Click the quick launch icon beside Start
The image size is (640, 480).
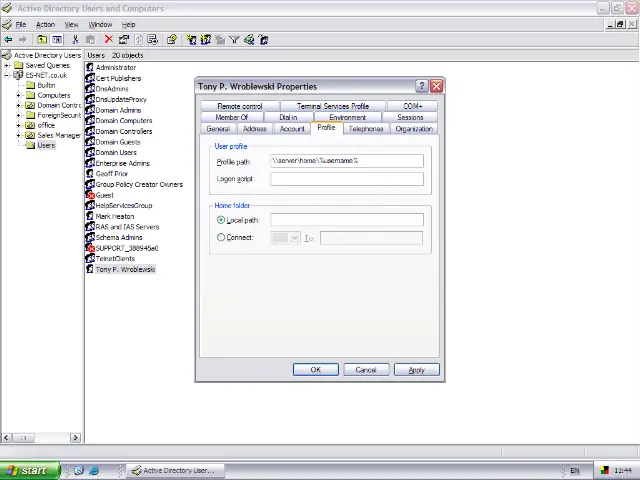coord(79,470)
